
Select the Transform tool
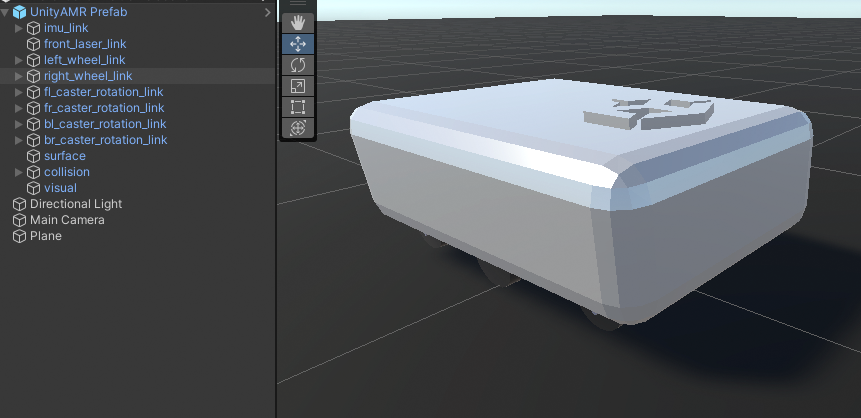pos(298,128)
